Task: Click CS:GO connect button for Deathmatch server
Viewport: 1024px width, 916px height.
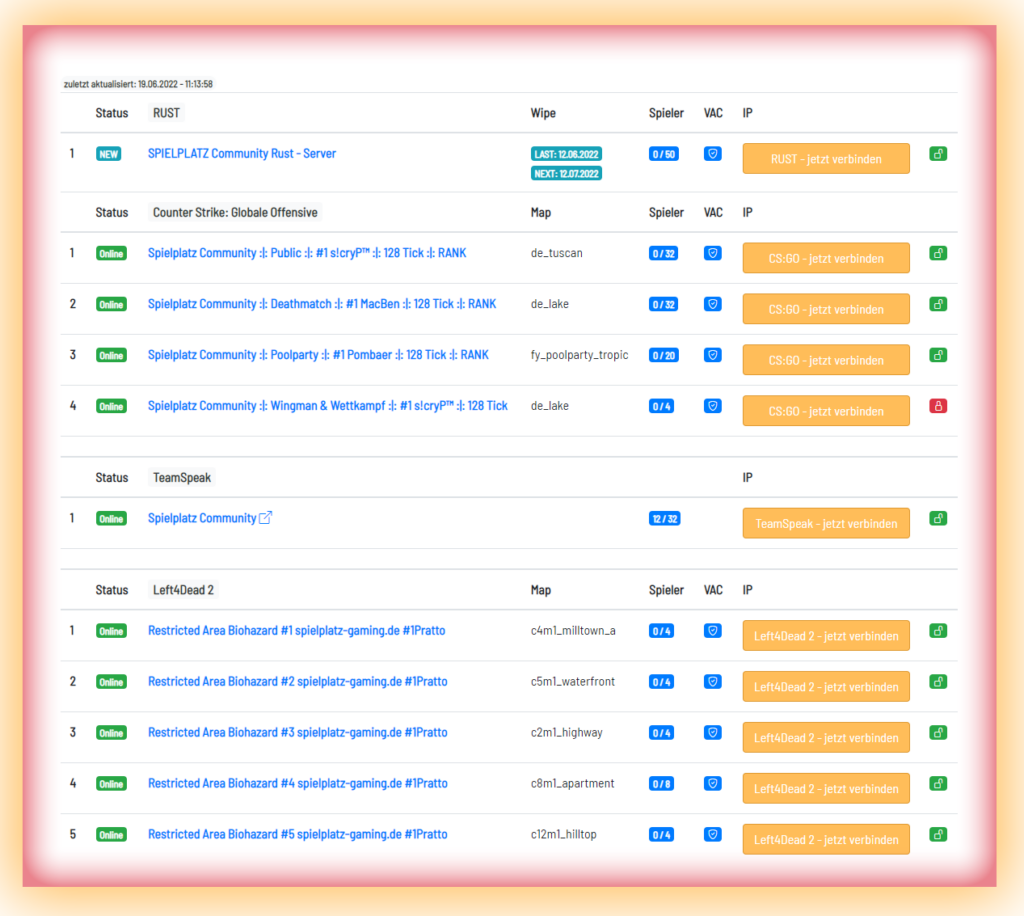Action: click(x=825, y=309)
